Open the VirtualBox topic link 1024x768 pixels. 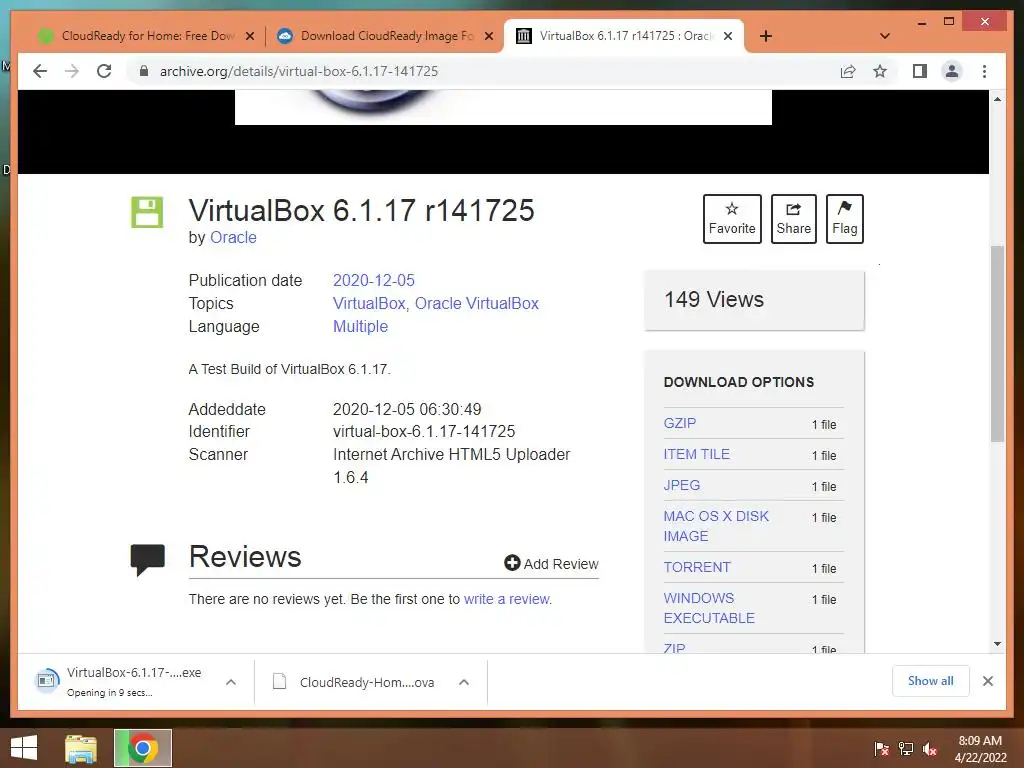click(x=369, y=304)
